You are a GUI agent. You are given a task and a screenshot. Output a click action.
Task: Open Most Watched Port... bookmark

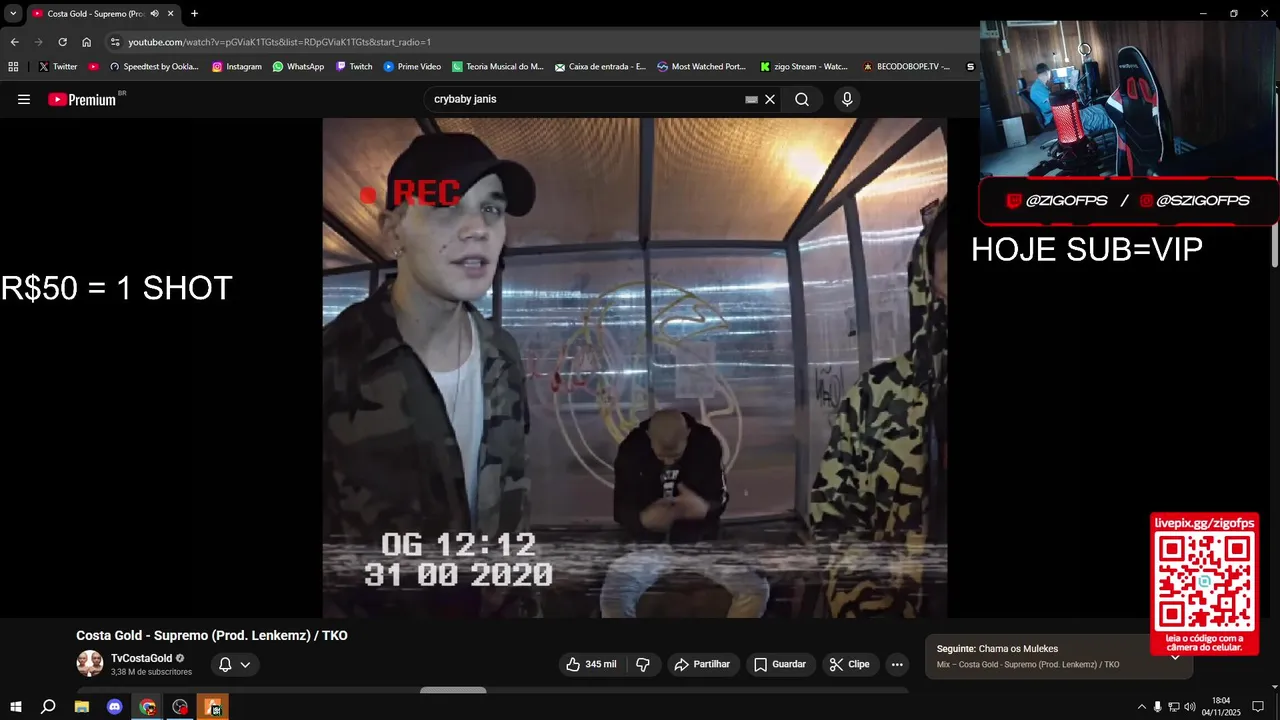702,66
